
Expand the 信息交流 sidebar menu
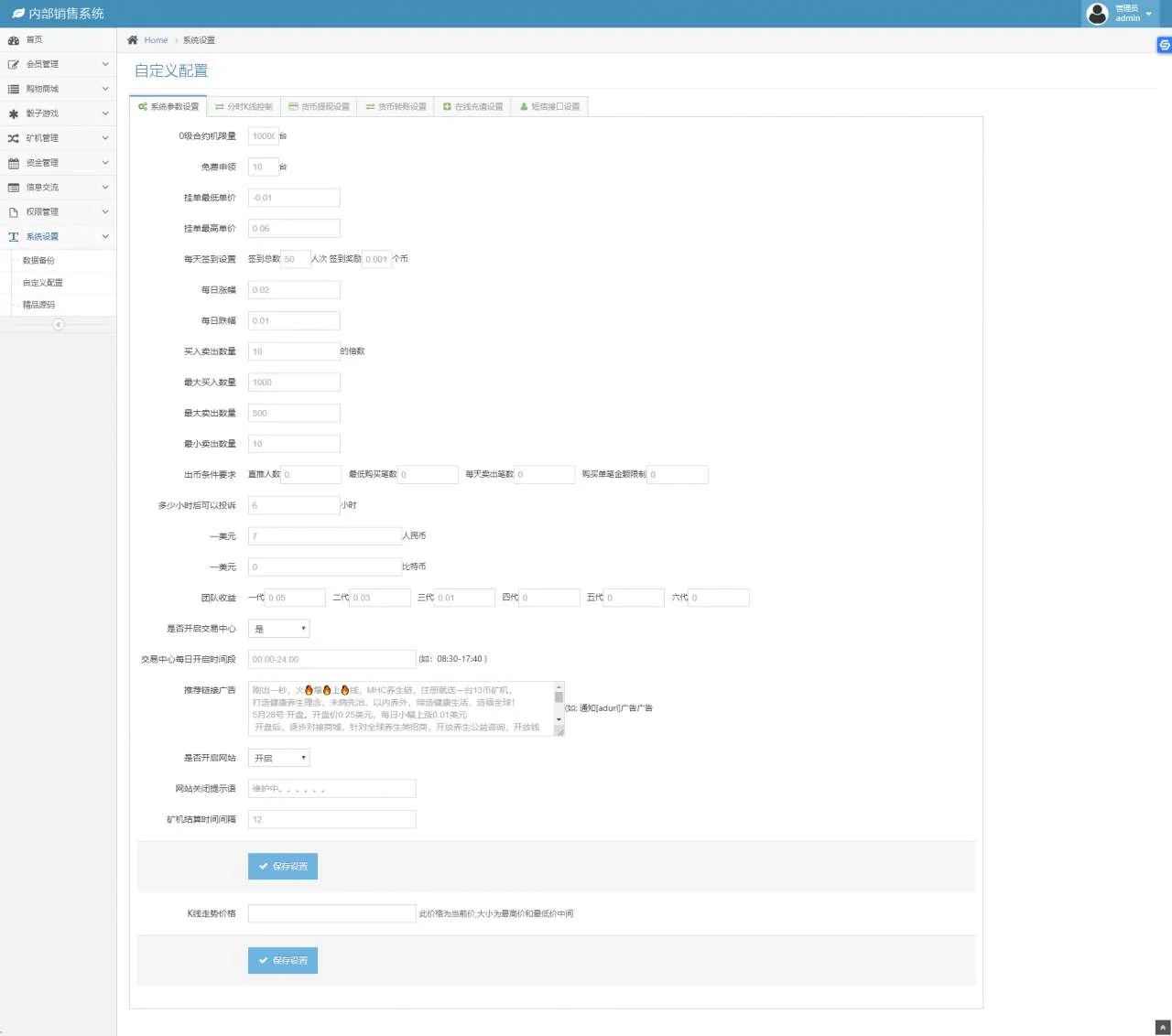[58, 188]
